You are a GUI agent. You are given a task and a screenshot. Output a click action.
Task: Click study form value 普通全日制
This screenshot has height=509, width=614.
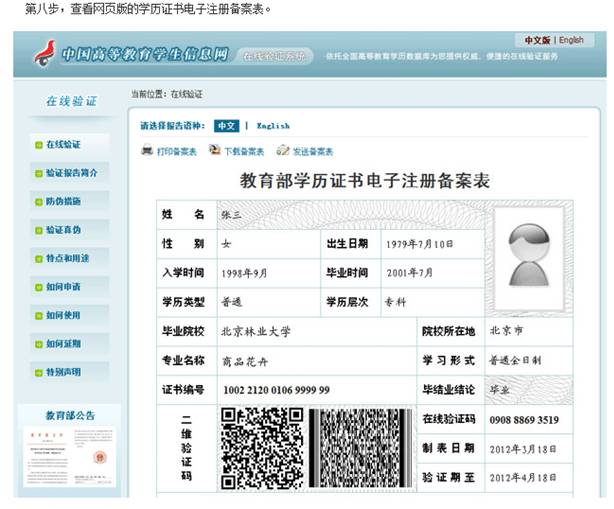(x=515, y=361)
